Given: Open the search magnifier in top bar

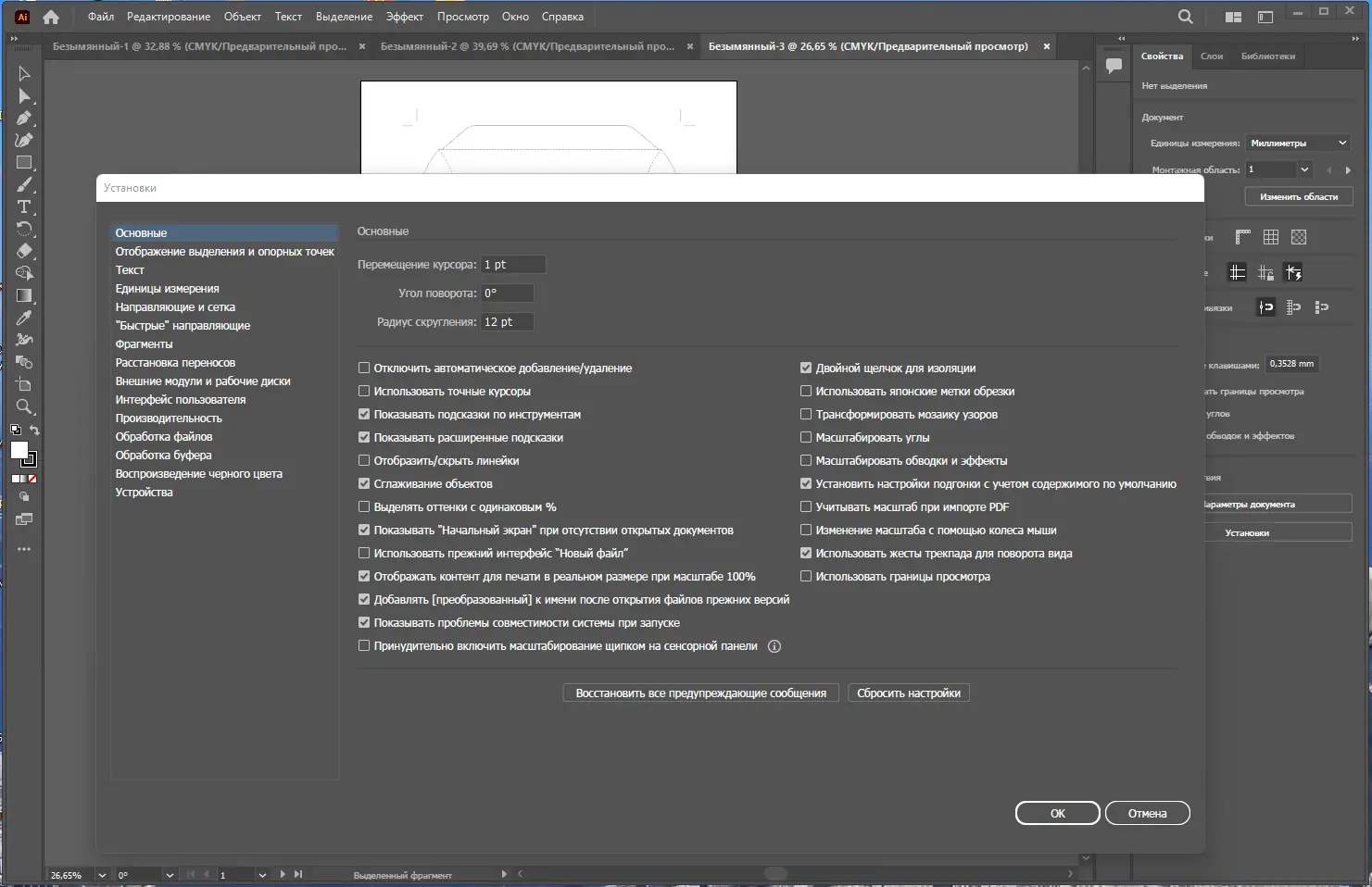Looking at the screenshot, I should pos(1185,17).
